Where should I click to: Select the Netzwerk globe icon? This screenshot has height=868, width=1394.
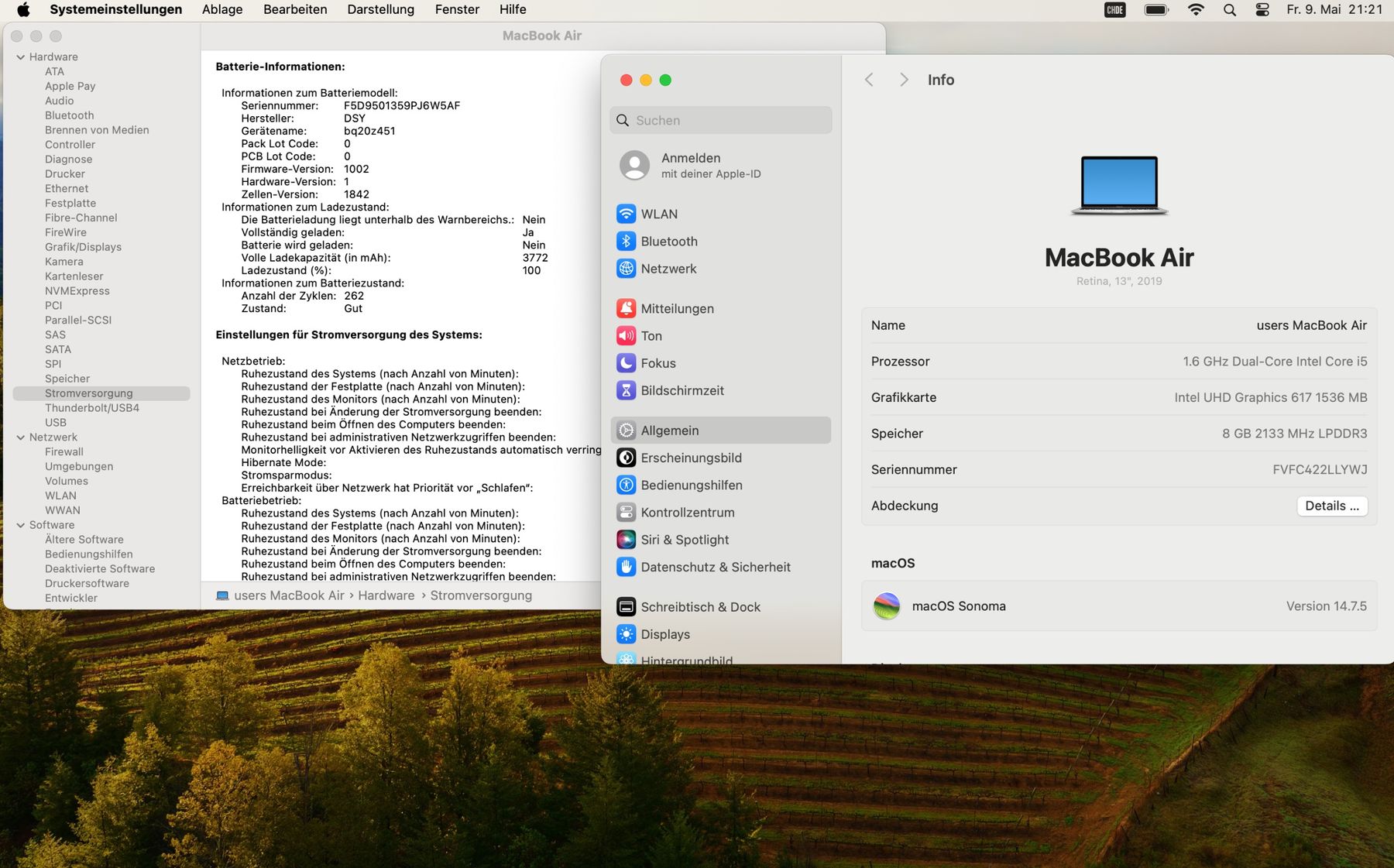[626, 269]
